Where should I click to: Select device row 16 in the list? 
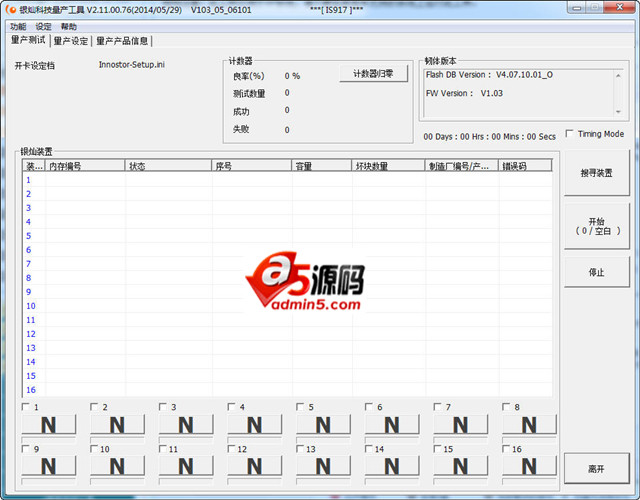point(287,389)
